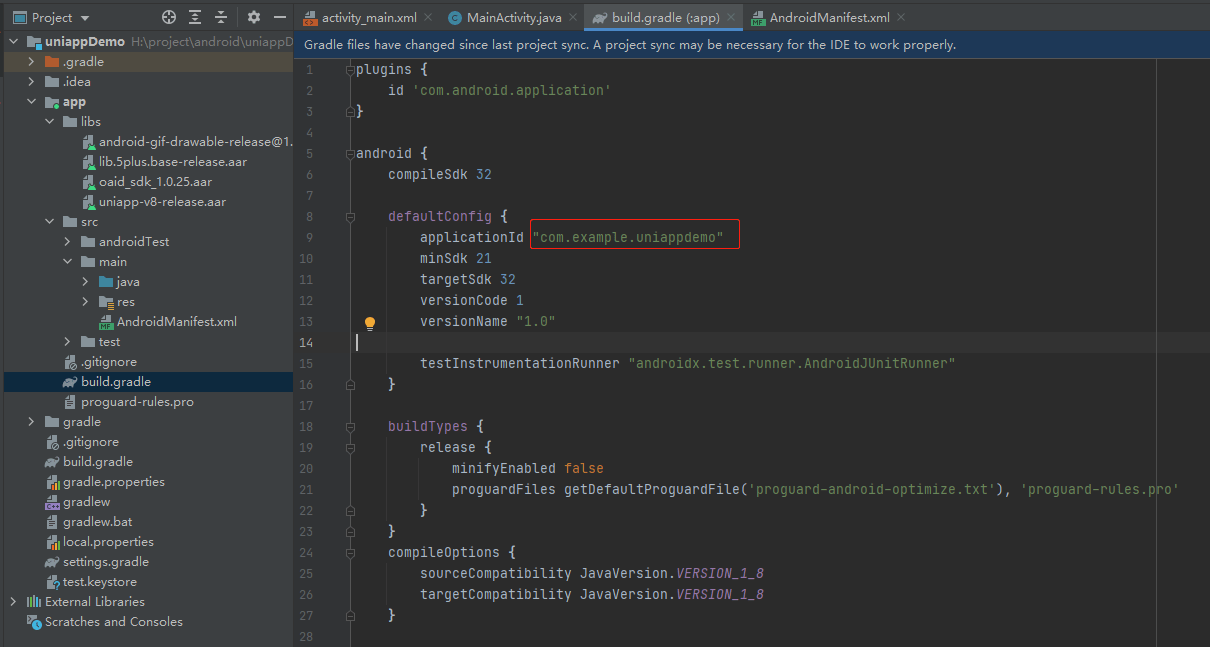1210x647 pixels.
Task: Click 'com.android.application' plugin id string
Action: (512, 90)
